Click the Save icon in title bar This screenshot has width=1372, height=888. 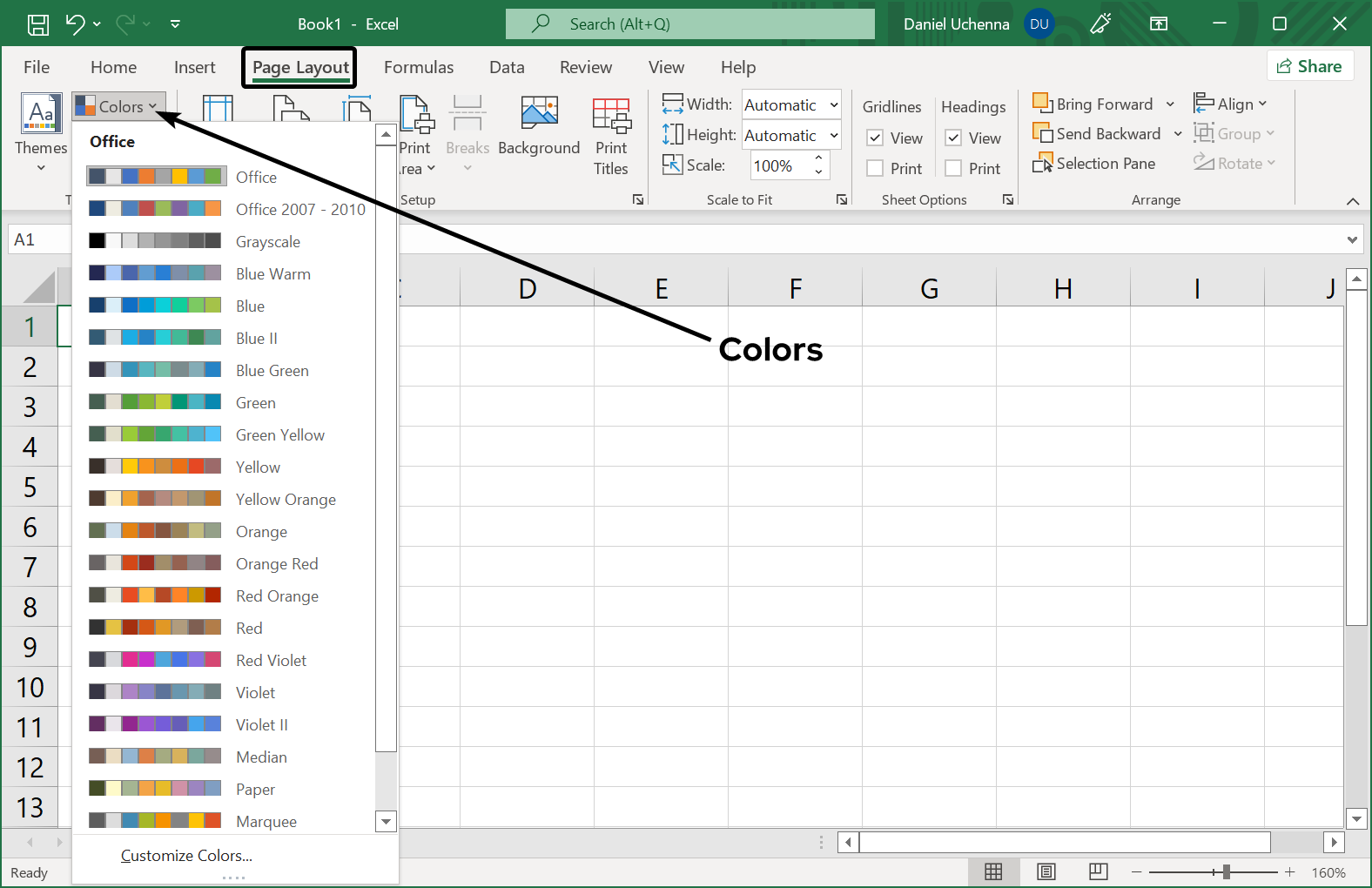point(38,24)
